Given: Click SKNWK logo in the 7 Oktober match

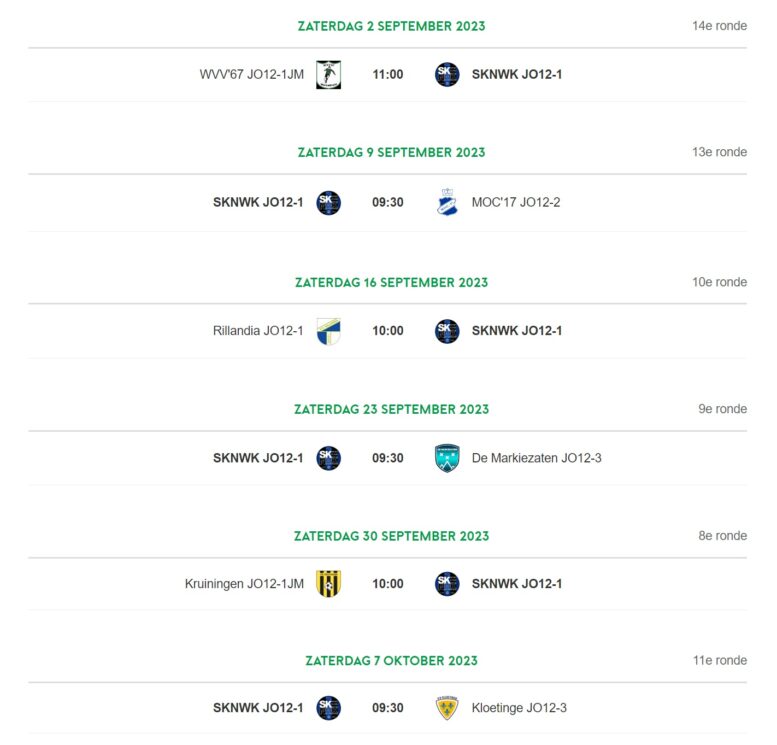Looking at the screenshot, I should [x=329, y=708].
